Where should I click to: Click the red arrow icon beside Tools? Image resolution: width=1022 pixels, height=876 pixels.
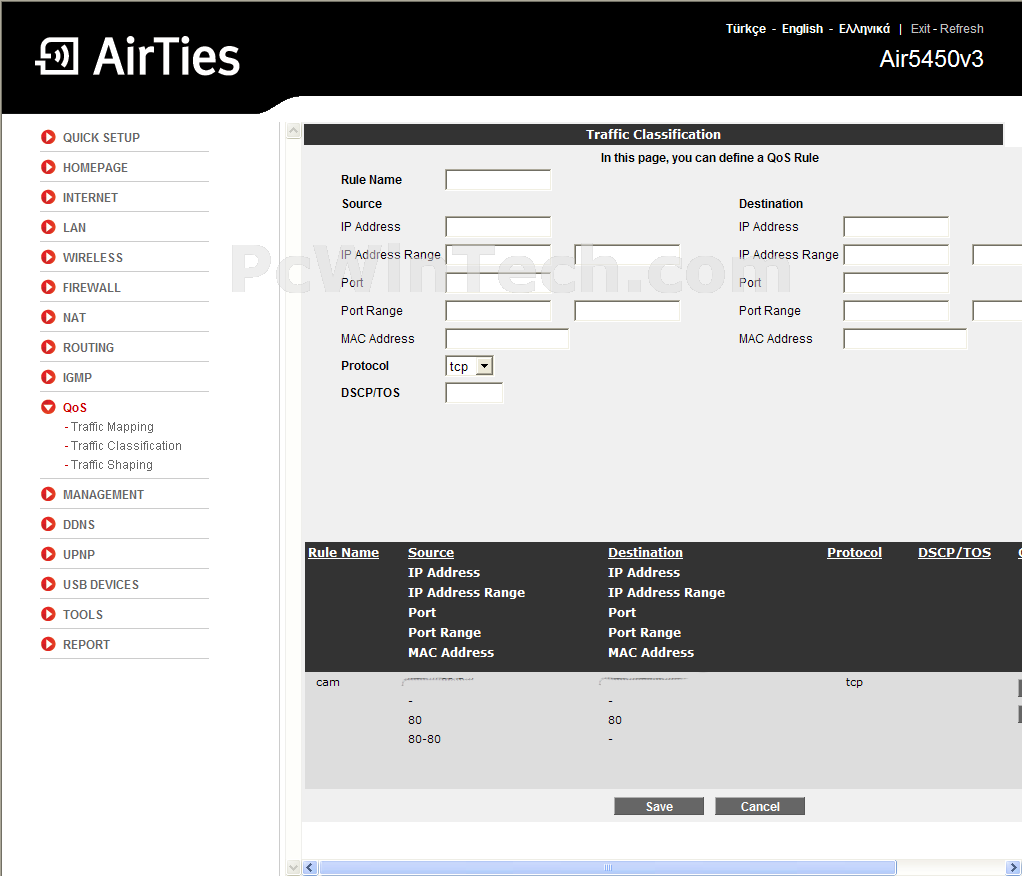[48, 614]
